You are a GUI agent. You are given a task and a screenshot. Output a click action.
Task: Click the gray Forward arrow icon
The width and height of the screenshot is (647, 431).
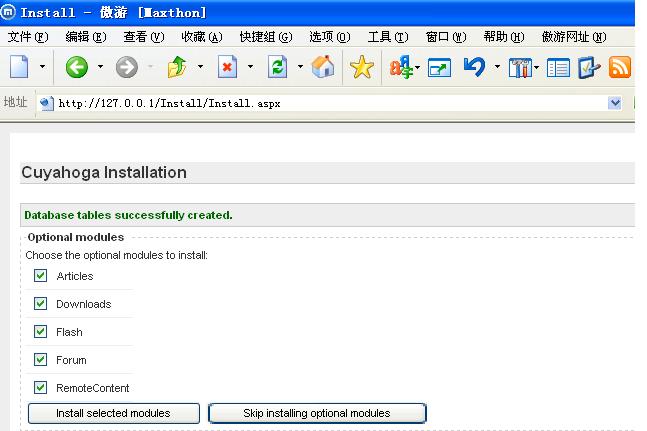127,67
